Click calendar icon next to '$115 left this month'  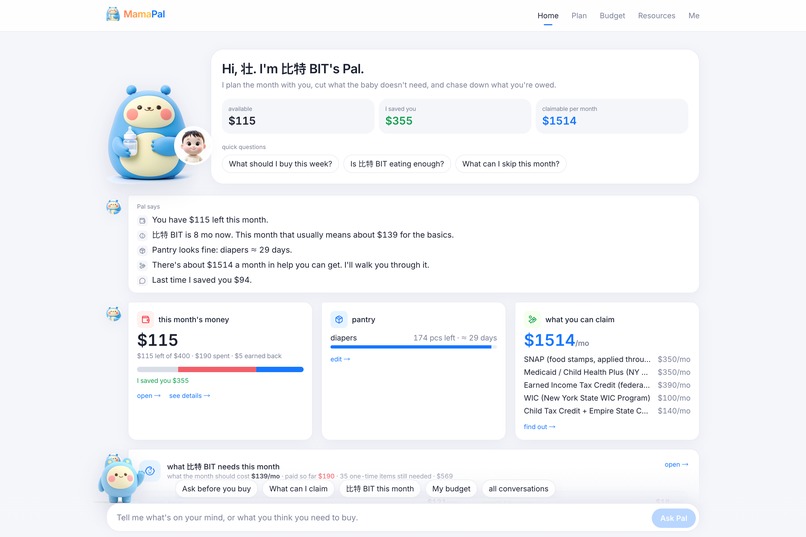click(x=142, y=220)
